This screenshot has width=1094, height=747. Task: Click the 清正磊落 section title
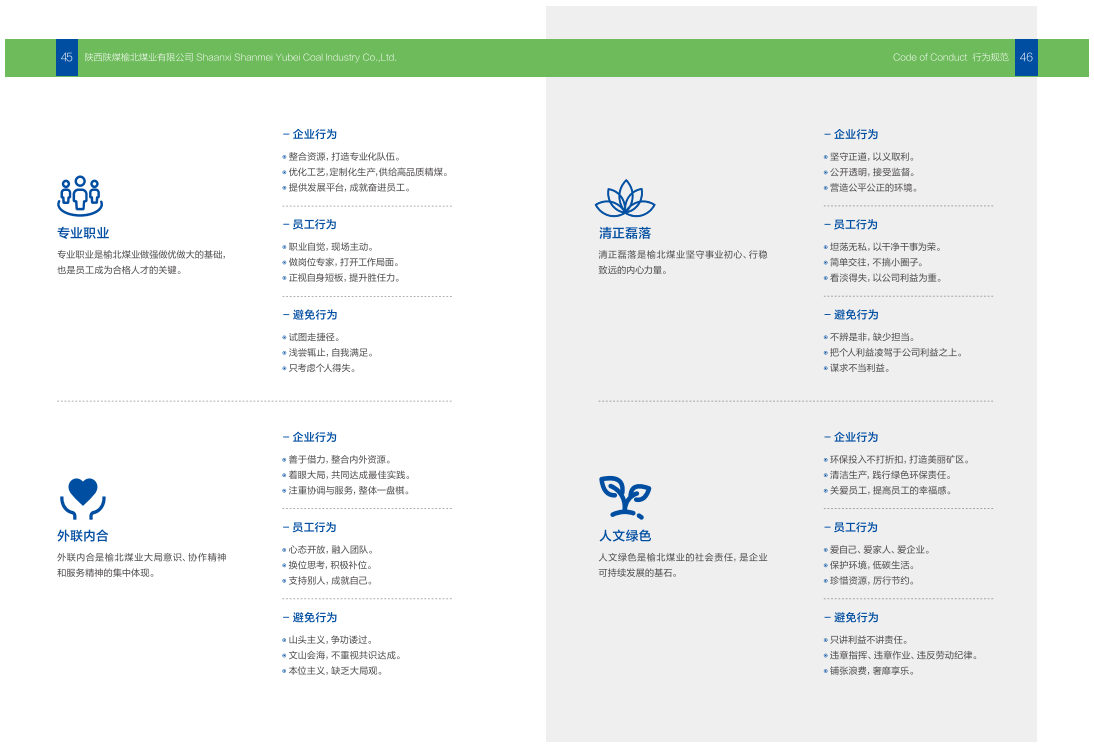click(x=625, y=233)
